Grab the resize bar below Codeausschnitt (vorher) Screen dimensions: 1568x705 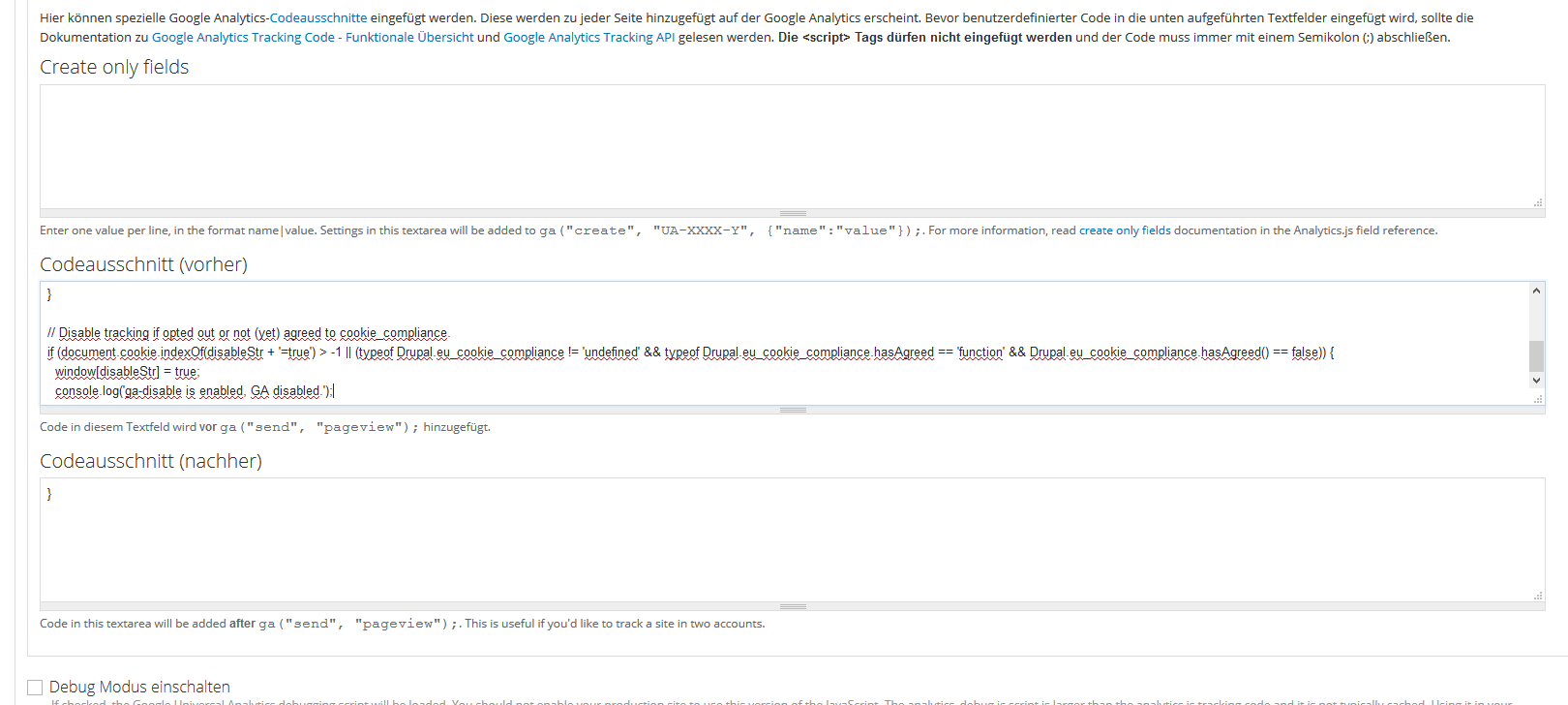tap(793, 410)
